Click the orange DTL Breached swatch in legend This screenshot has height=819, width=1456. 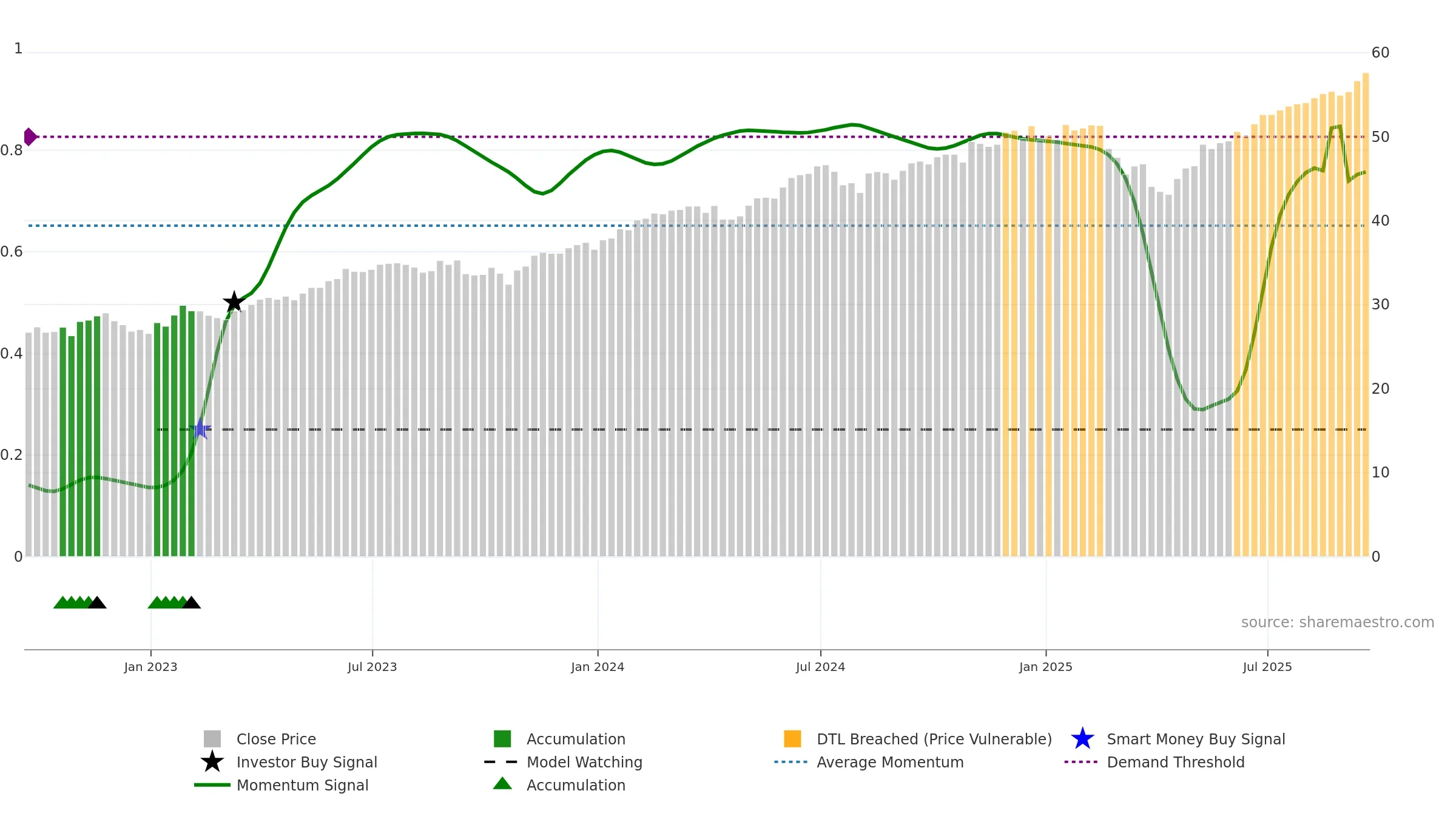coord(792,739)
